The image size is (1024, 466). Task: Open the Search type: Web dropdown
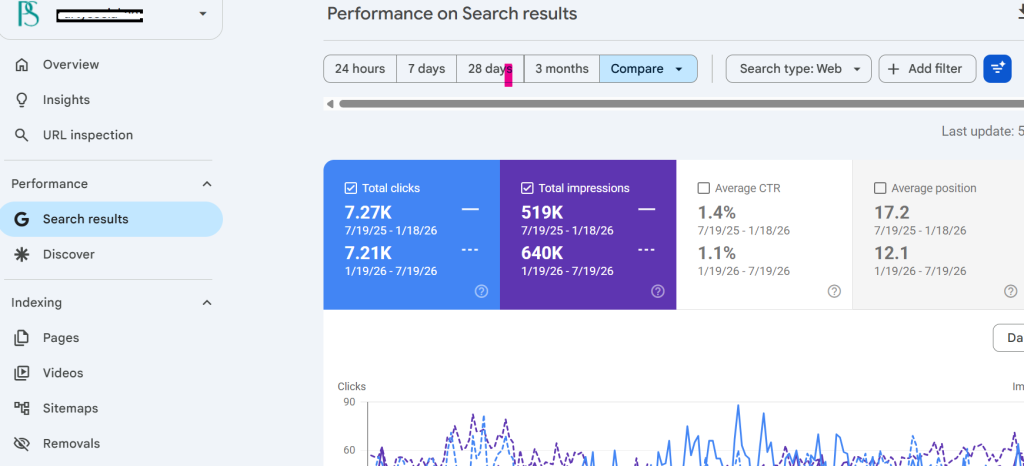tap(798, 69)
